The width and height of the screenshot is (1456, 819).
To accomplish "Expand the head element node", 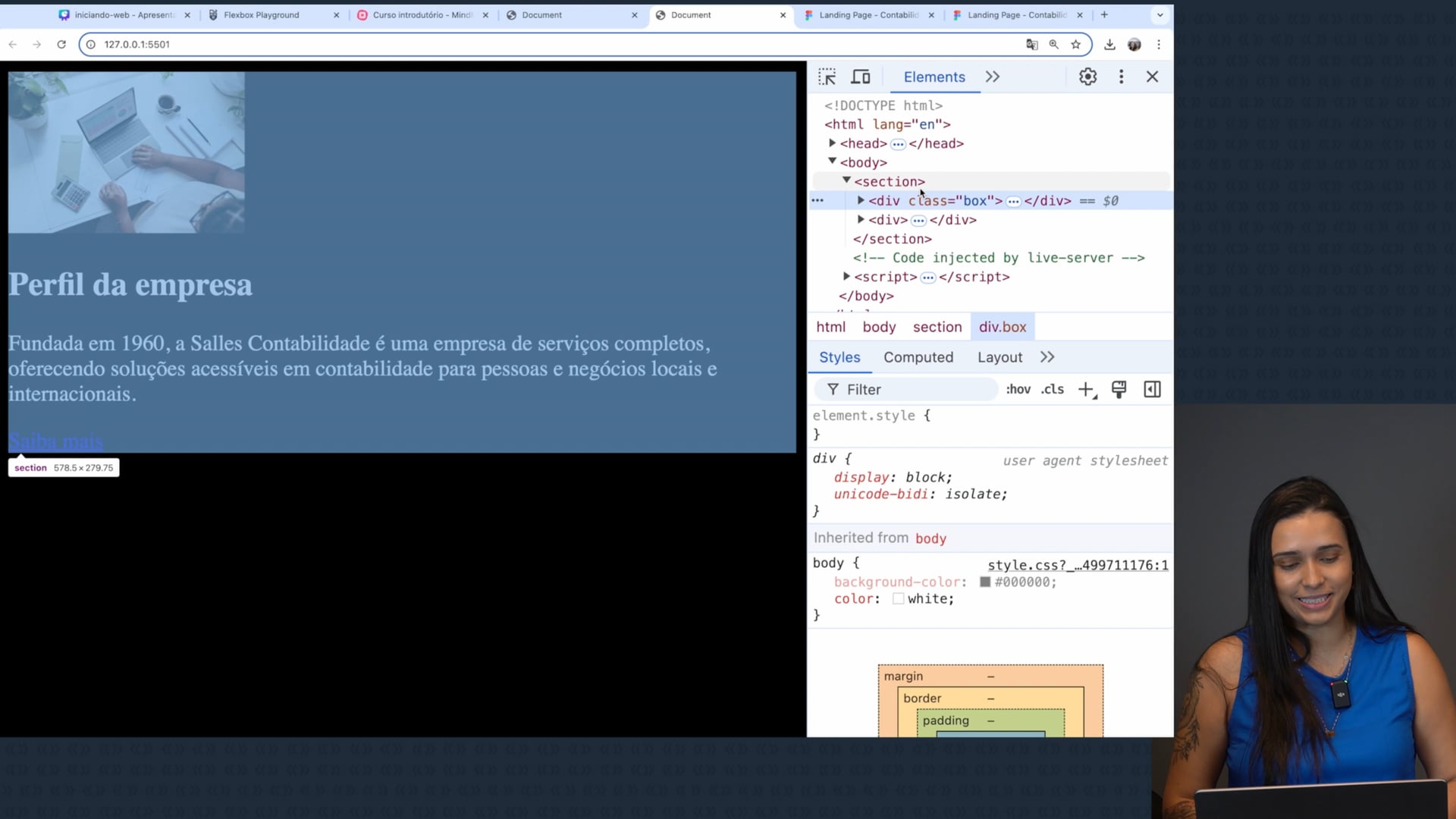I will (832, 143).
